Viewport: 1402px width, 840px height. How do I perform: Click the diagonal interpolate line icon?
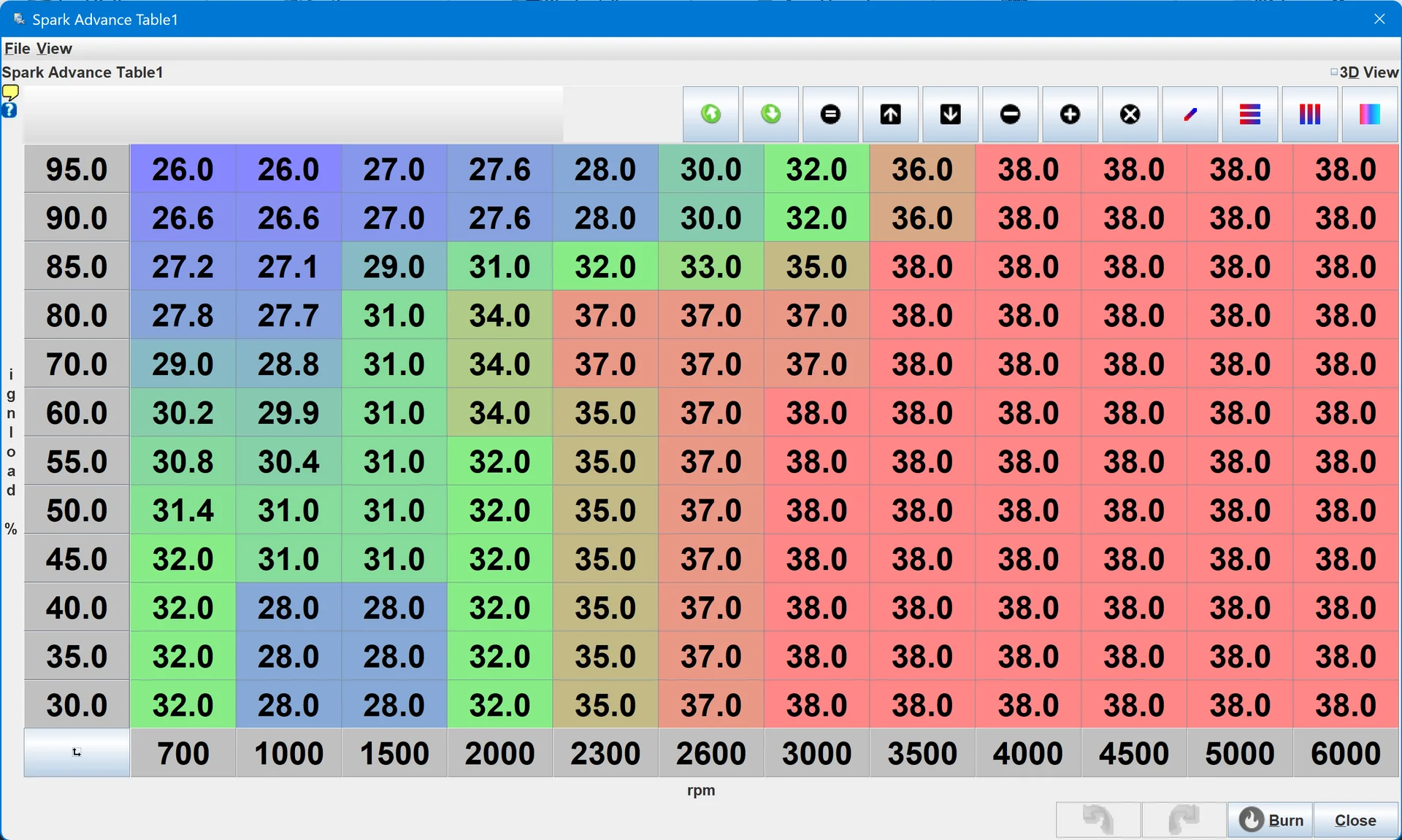coord(1190,115)
